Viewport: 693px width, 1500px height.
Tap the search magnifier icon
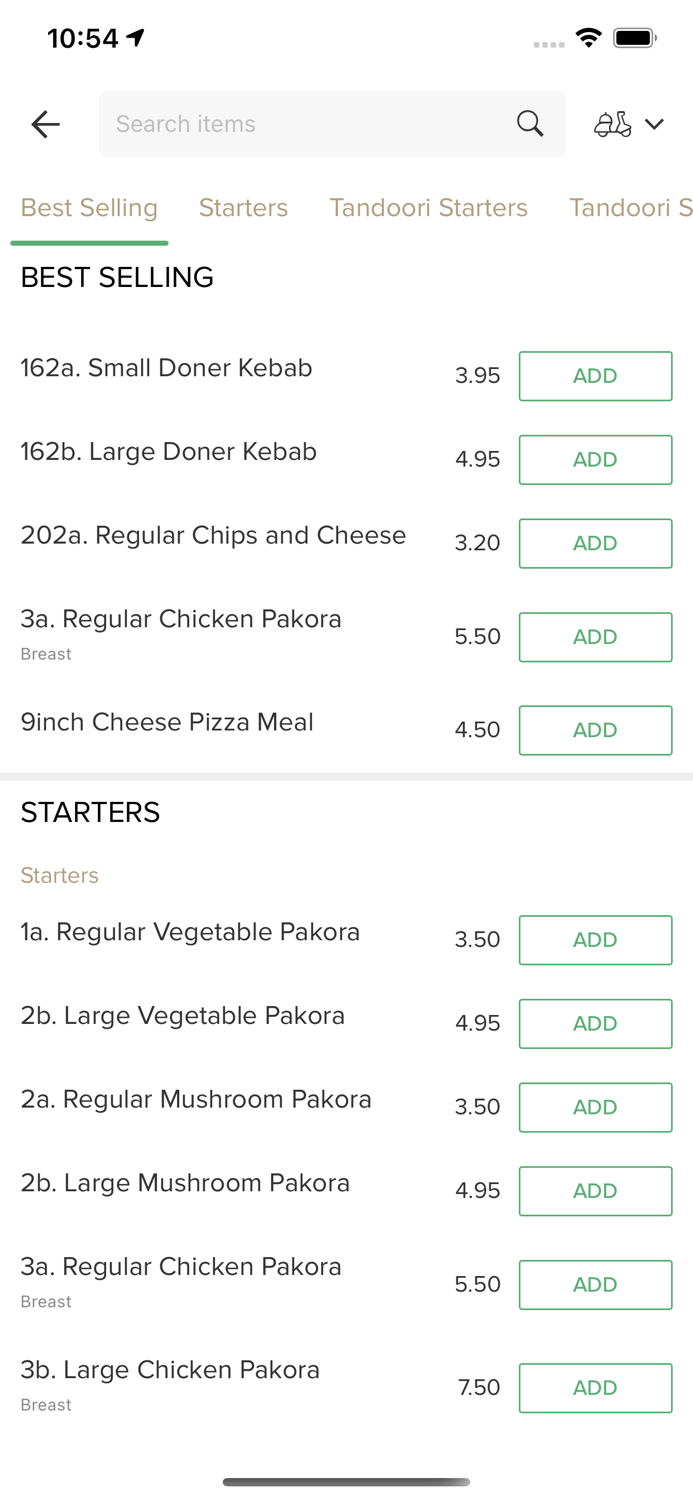click(530, 124)
